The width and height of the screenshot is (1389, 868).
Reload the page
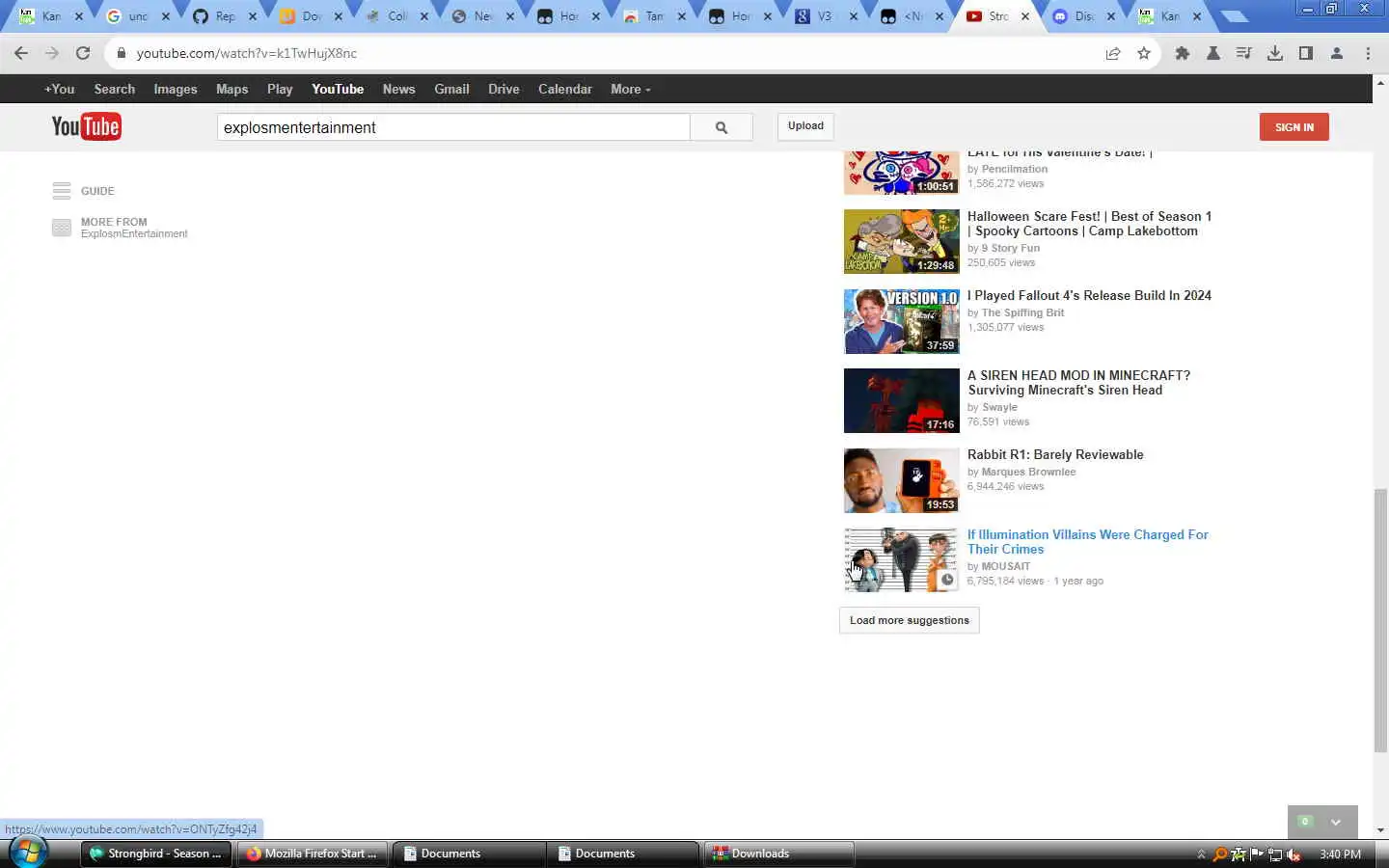point(83,53)
